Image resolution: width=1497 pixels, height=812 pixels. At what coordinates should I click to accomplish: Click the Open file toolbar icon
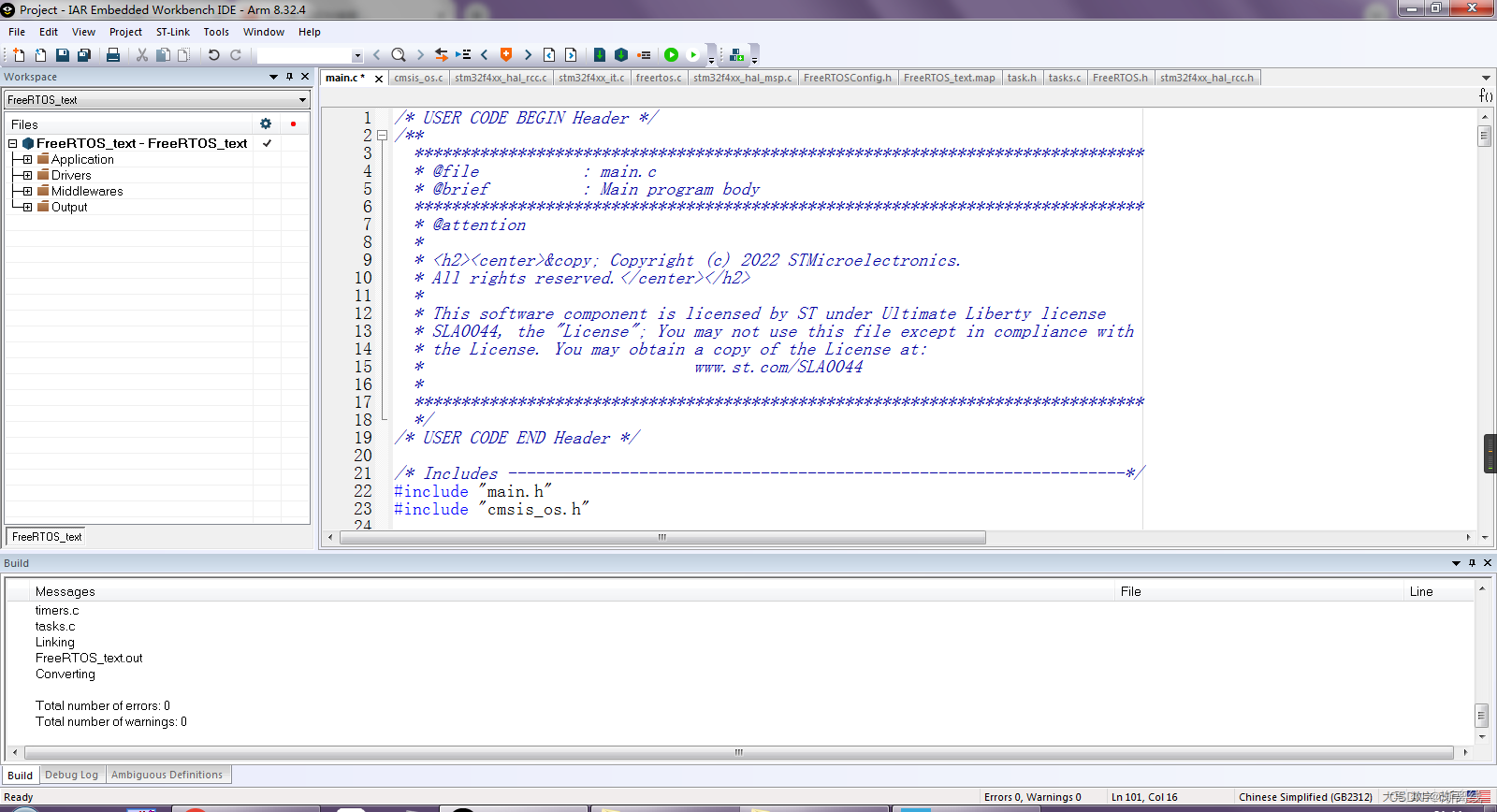pyautogui.click(x=40, y=55)
